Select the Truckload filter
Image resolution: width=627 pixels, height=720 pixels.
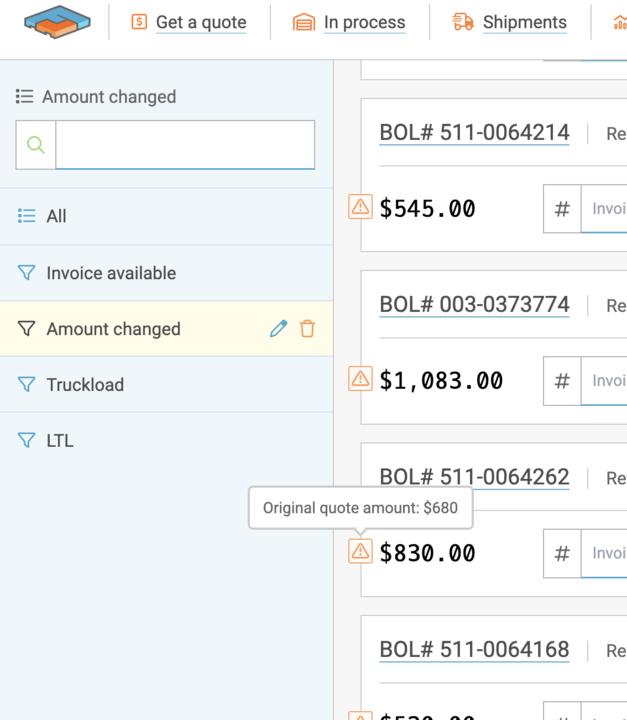(85, 385)
